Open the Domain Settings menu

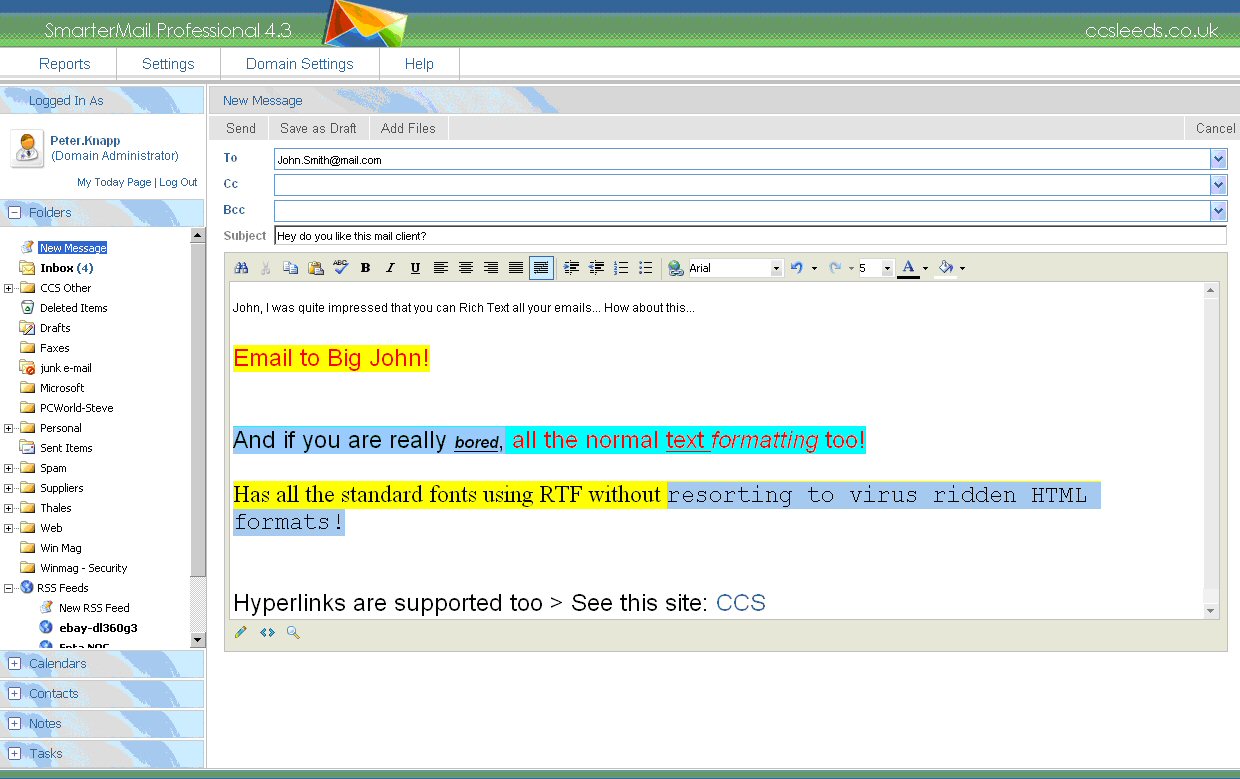tap(300, 64)
